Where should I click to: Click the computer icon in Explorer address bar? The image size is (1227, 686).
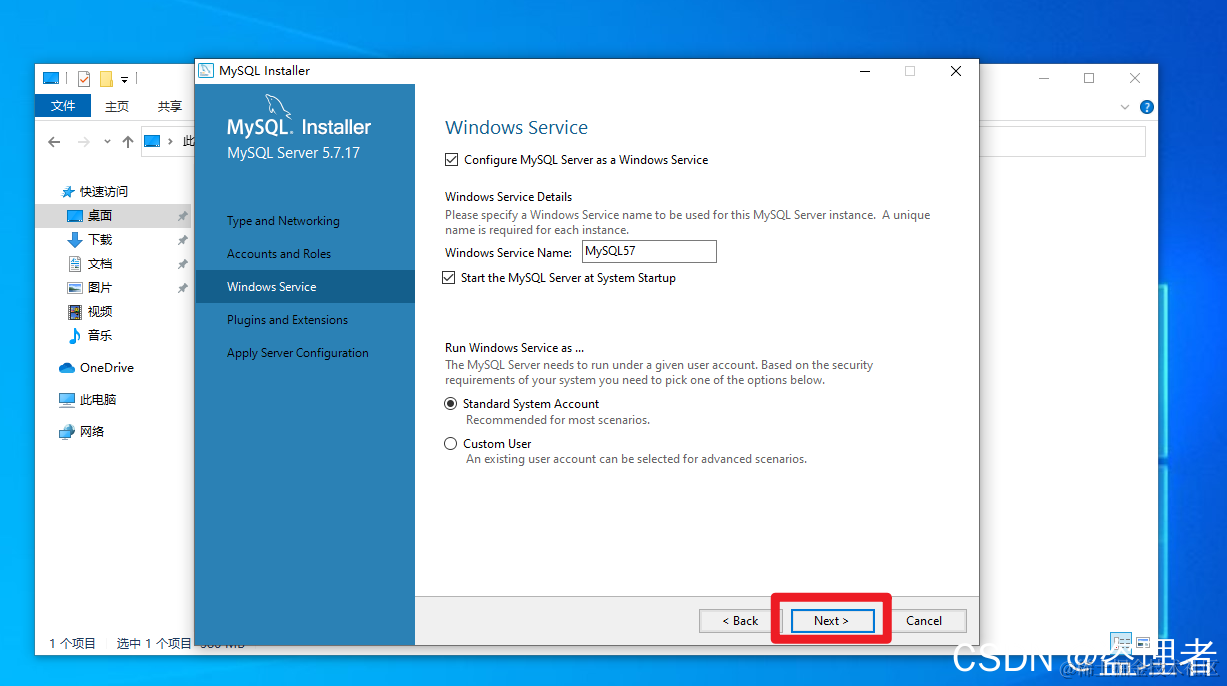tap(152, 141)
